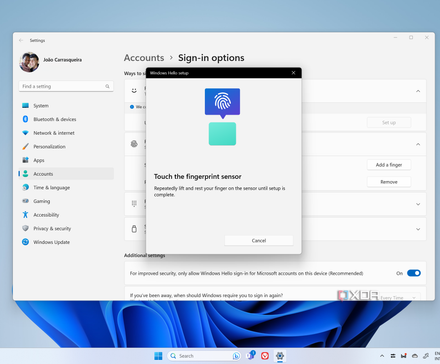
Task: Click the OneDrive cloud tray icon
Action: click(x=415, y=356)
